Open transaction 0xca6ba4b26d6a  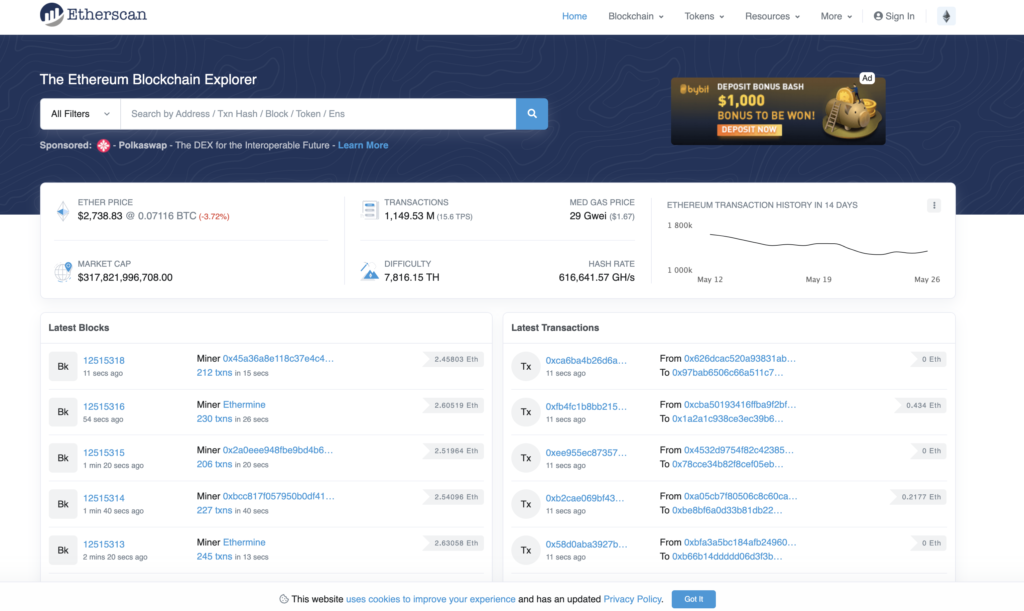click(x=586, y=360)
